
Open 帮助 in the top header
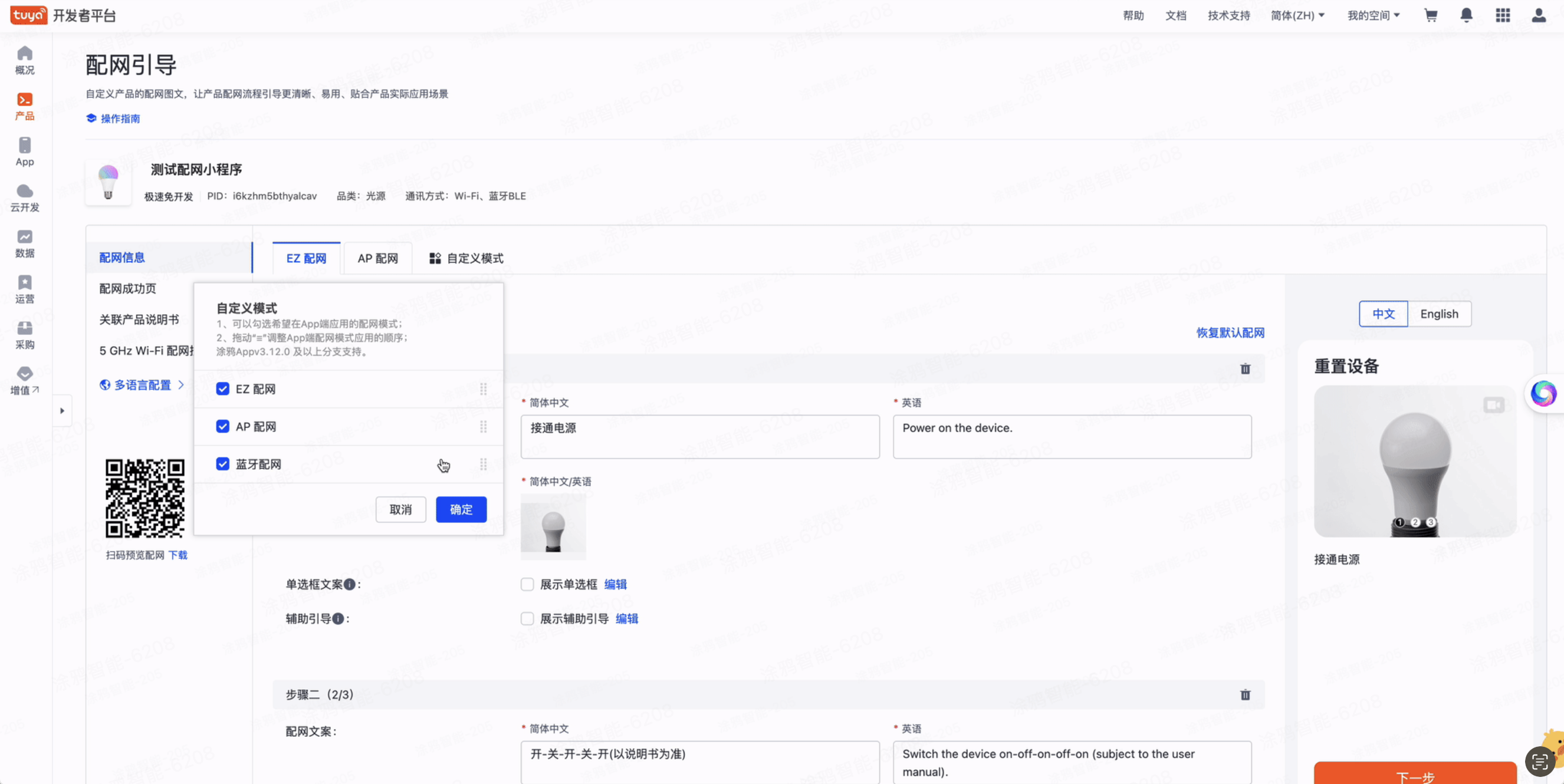click(1133, 15)
